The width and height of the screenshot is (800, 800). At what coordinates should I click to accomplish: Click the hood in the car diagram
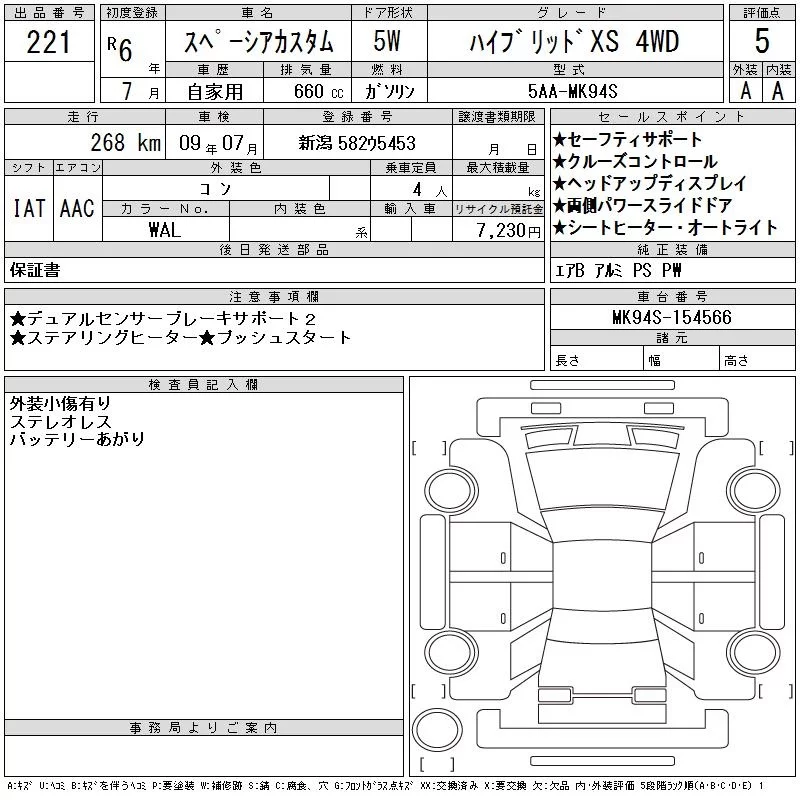[x=602, y=480]
